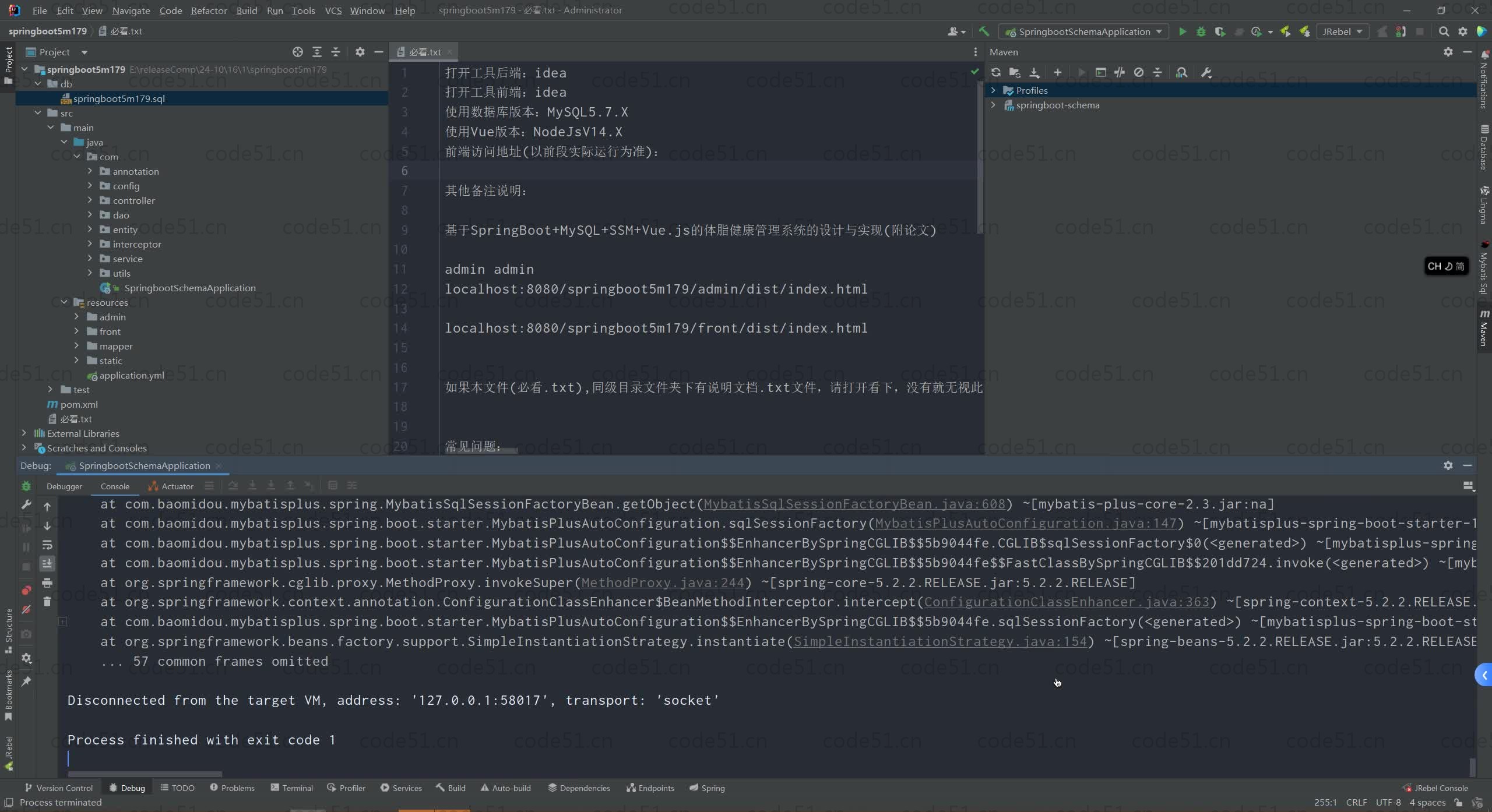Click the print icon in console sidebar
Image resolution: width=1492 pixels, height=812 pixels.
47,582
